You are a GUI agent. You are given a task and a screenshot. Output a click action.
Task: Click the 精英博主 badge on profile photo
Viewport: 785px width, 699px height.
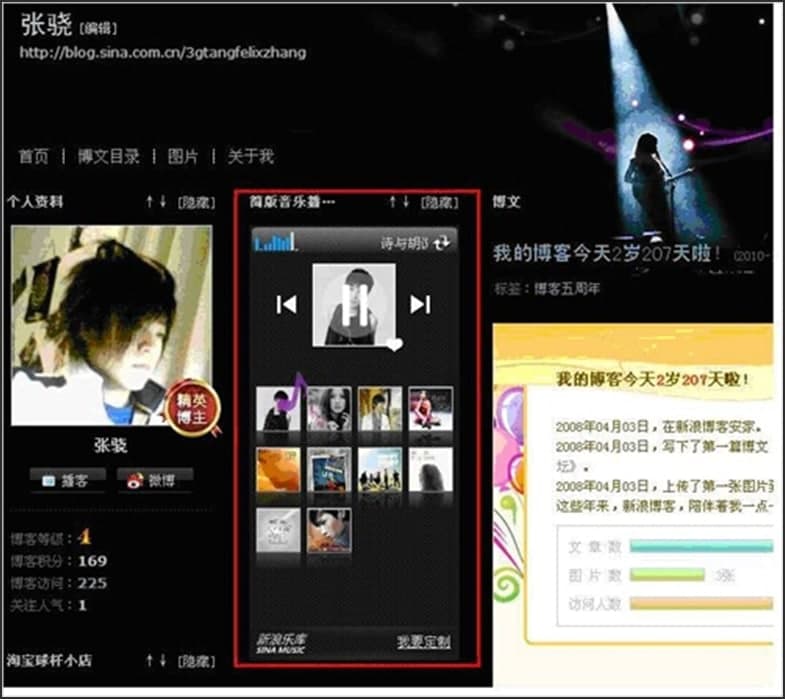[x=192, y=408]
